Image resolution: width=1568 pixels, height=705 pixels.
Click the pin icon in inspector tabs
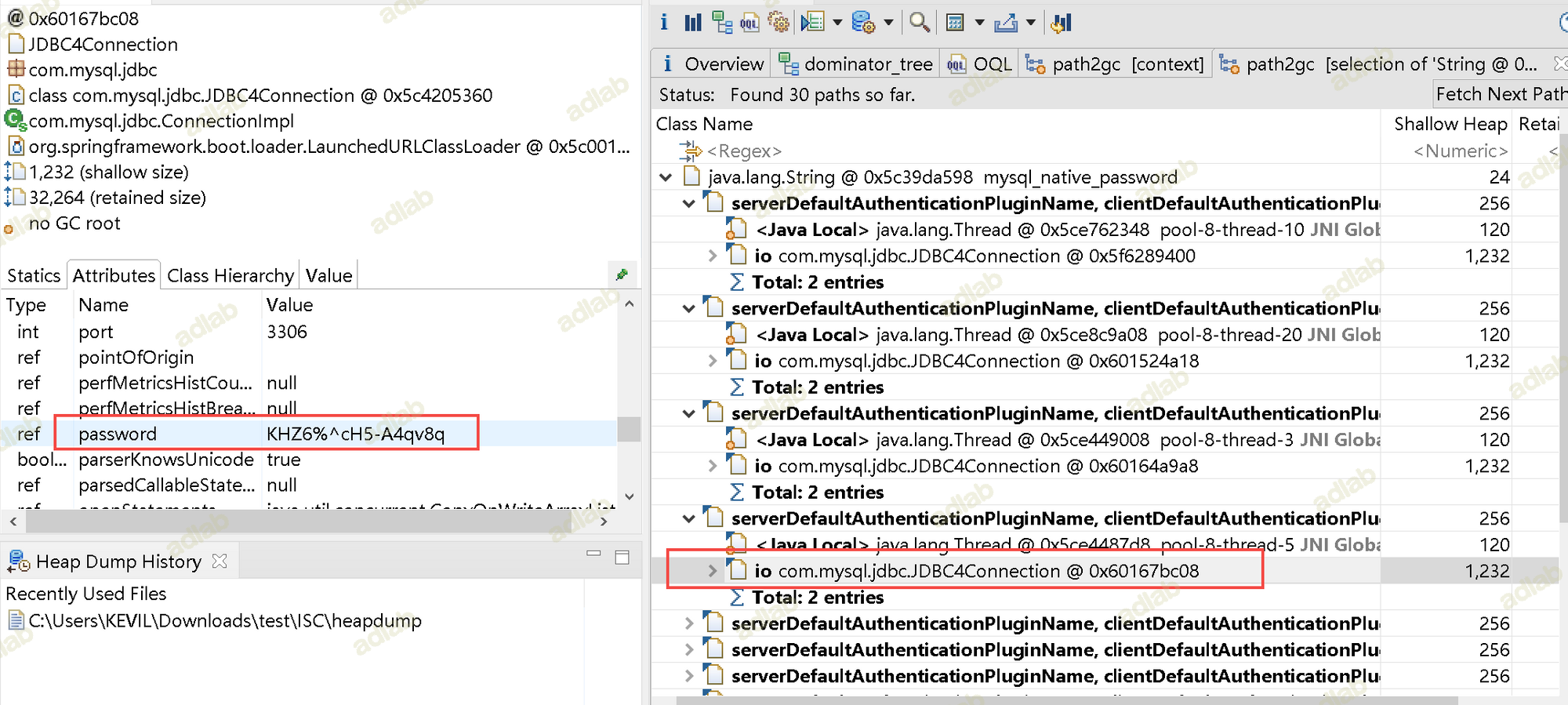[x=622, y=274]
